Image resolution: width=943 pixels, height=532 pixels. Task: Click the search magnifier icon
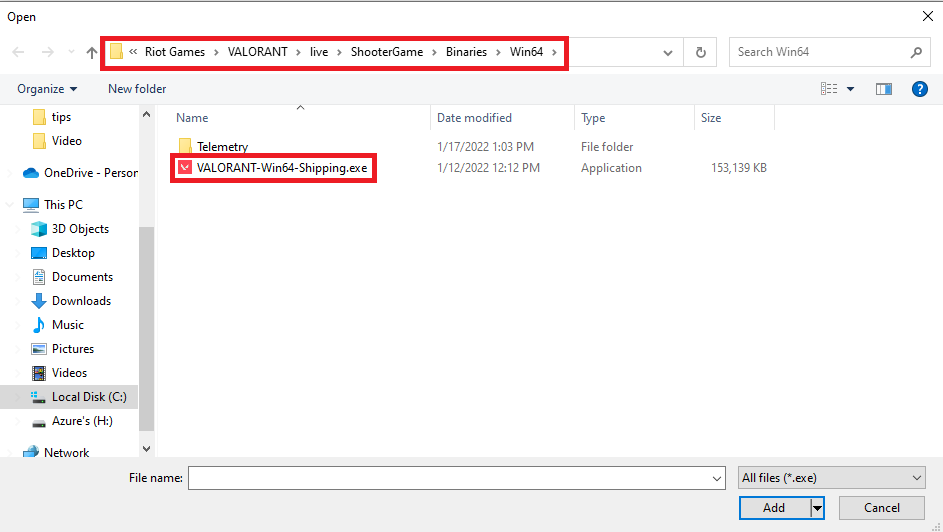click(916, 52)
